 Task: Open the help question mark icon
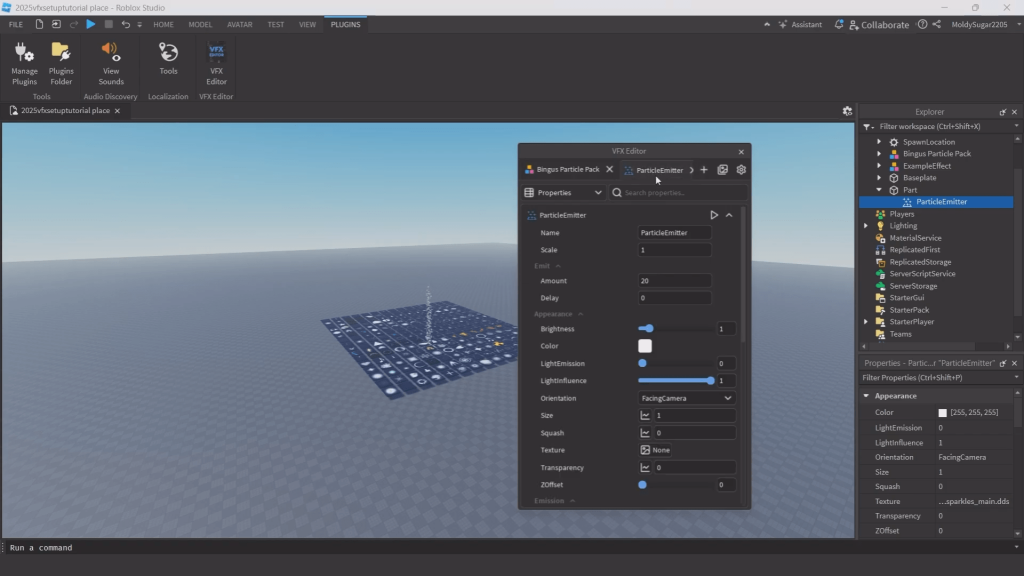tap(922, 24)
